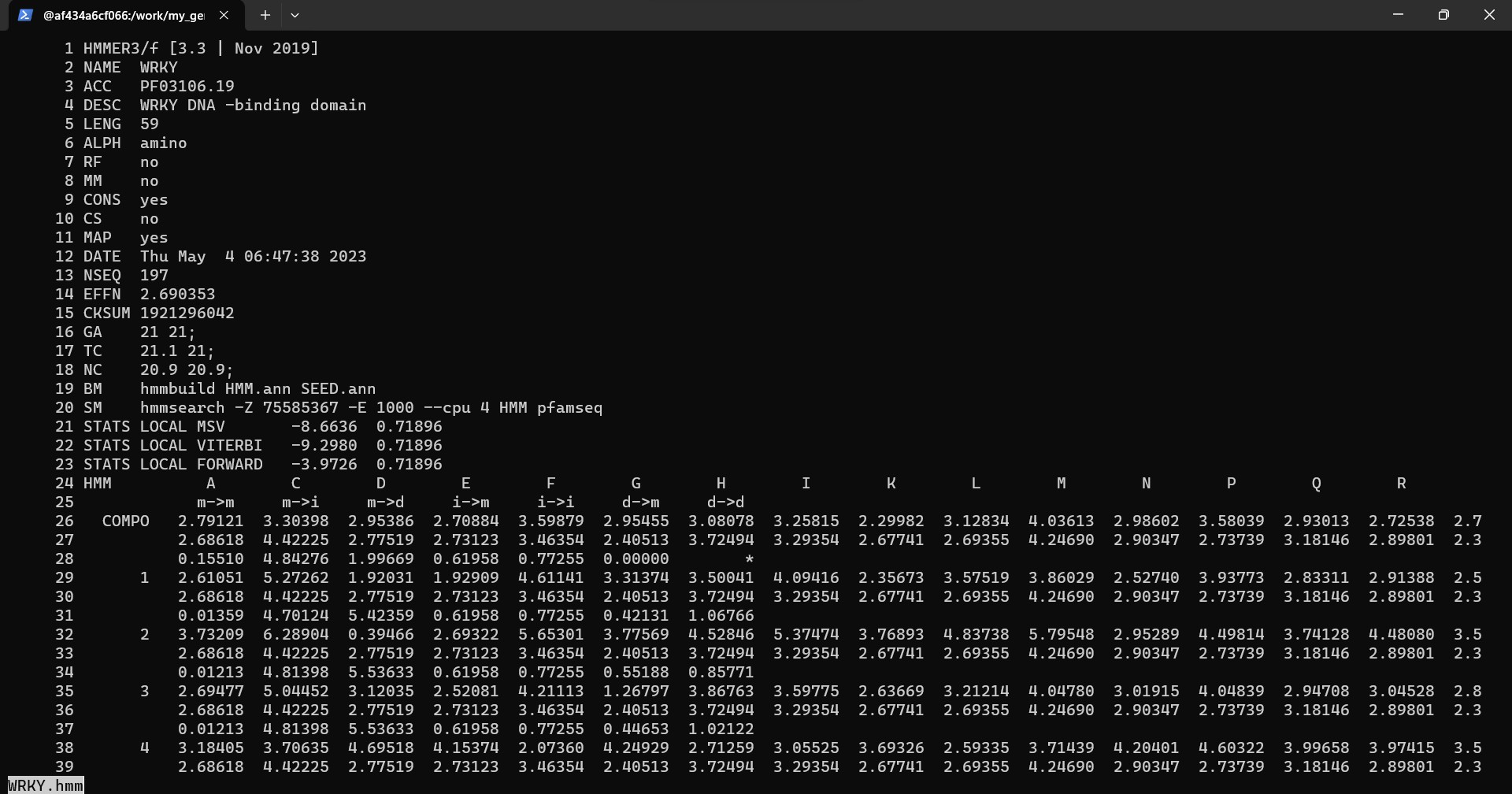
Task: Click the hmmsearch -Z 75585367 command line
Action: coord(371,407)
